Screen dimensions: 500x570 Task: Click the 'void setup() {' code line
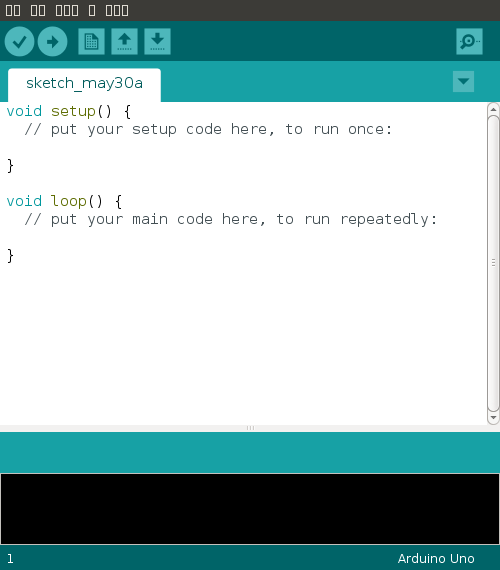coord(69,111)
